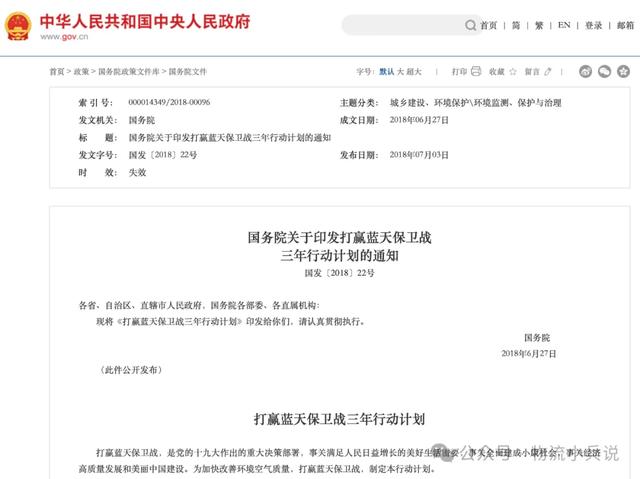Click the pencil icon beside 留言
640x479 pixels.
(548, 72)
